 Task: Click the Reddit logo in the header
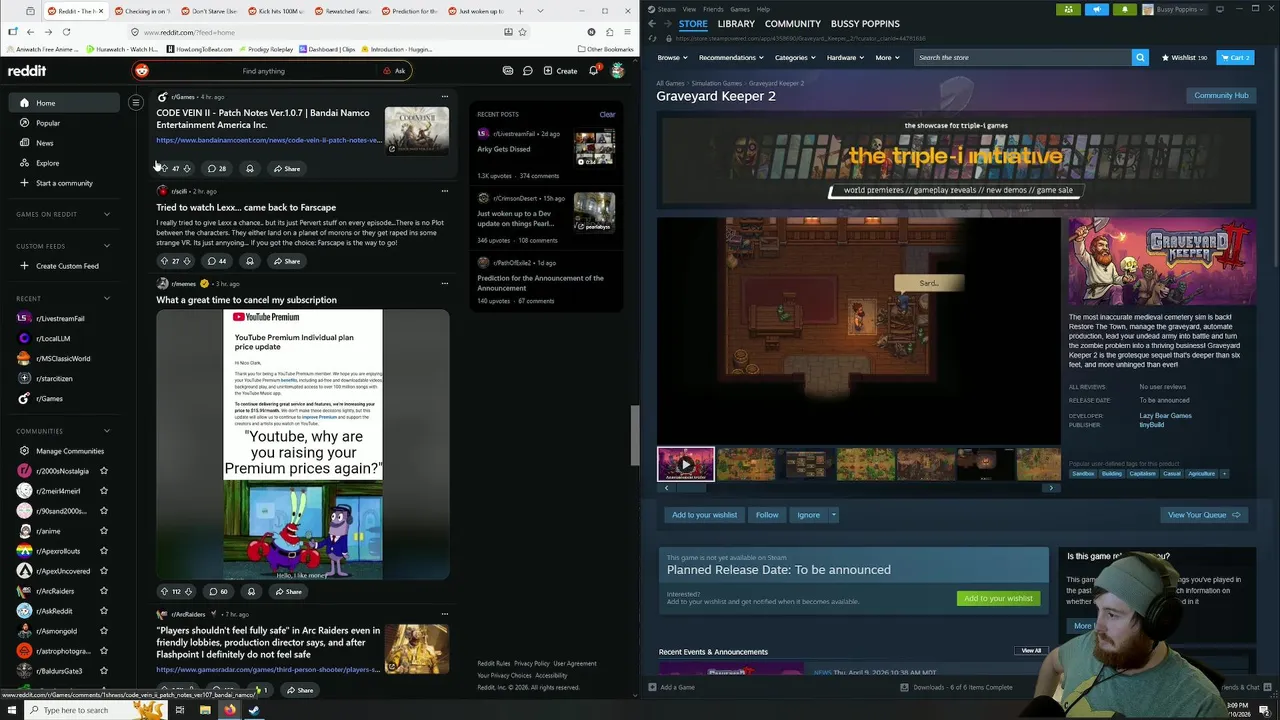[x=27, y=71]
